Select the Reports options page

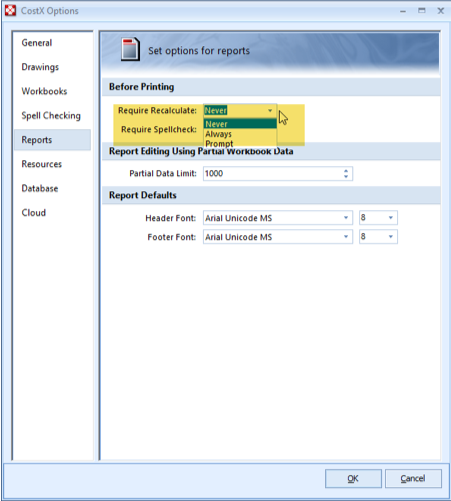52,140
